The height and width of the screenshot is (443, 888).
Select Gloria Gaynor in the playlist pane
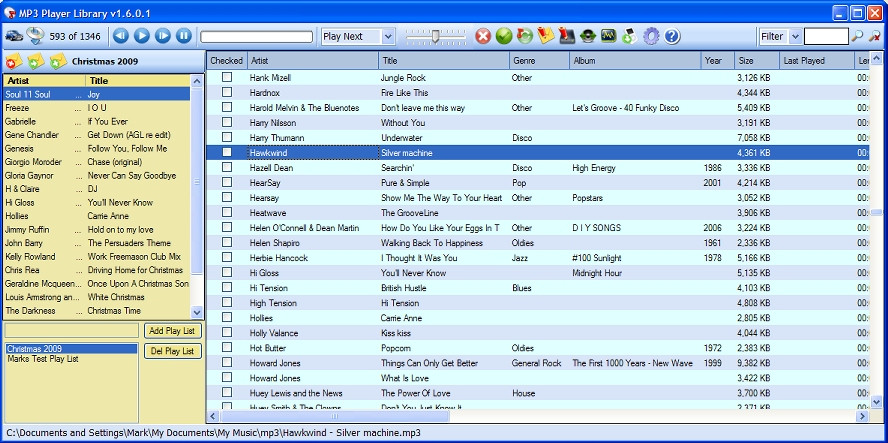pyautogui.click(x=97, y=176)
